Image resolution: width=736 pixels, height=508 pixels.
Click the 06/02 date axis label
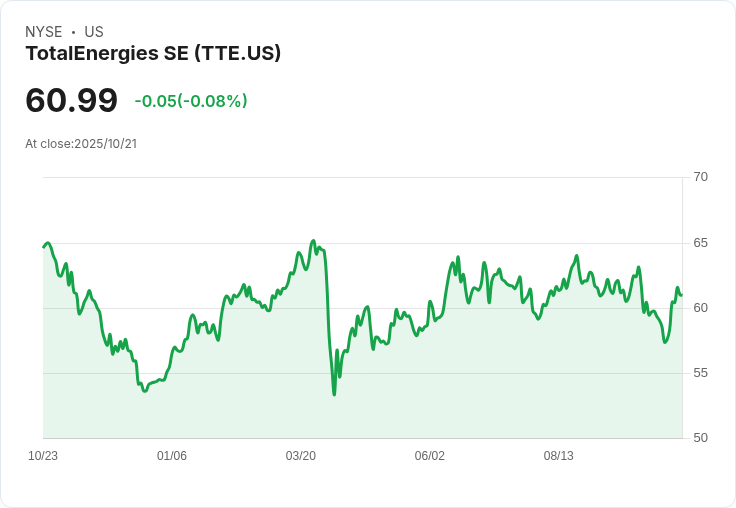click(x=429, y=456)
